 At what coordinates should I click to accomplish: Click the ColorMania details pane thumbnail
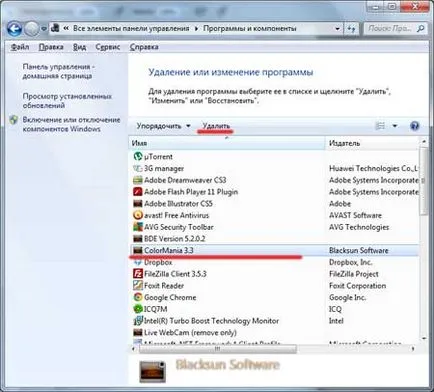pos(152,371)
